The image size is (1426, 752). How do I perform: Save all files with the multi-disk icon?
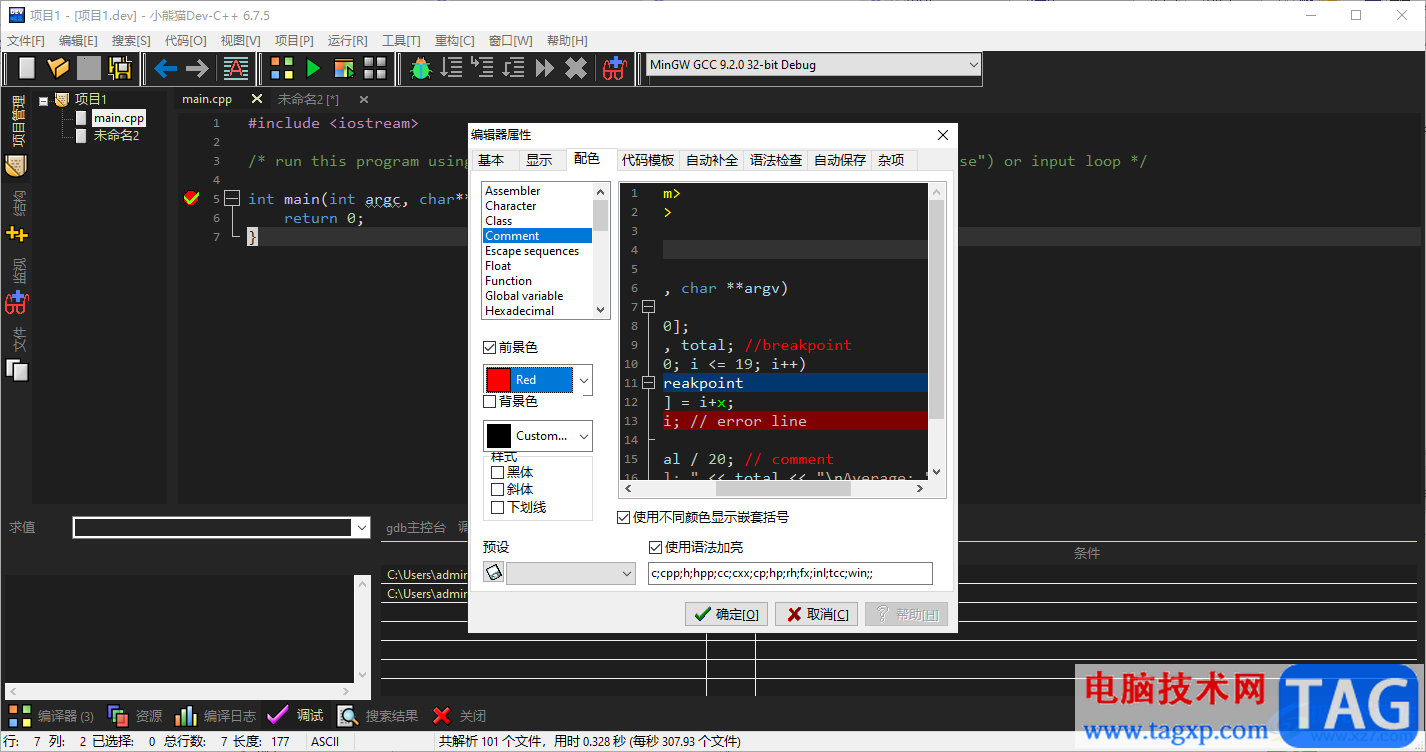pyautogui.click(x=121, y=68)
